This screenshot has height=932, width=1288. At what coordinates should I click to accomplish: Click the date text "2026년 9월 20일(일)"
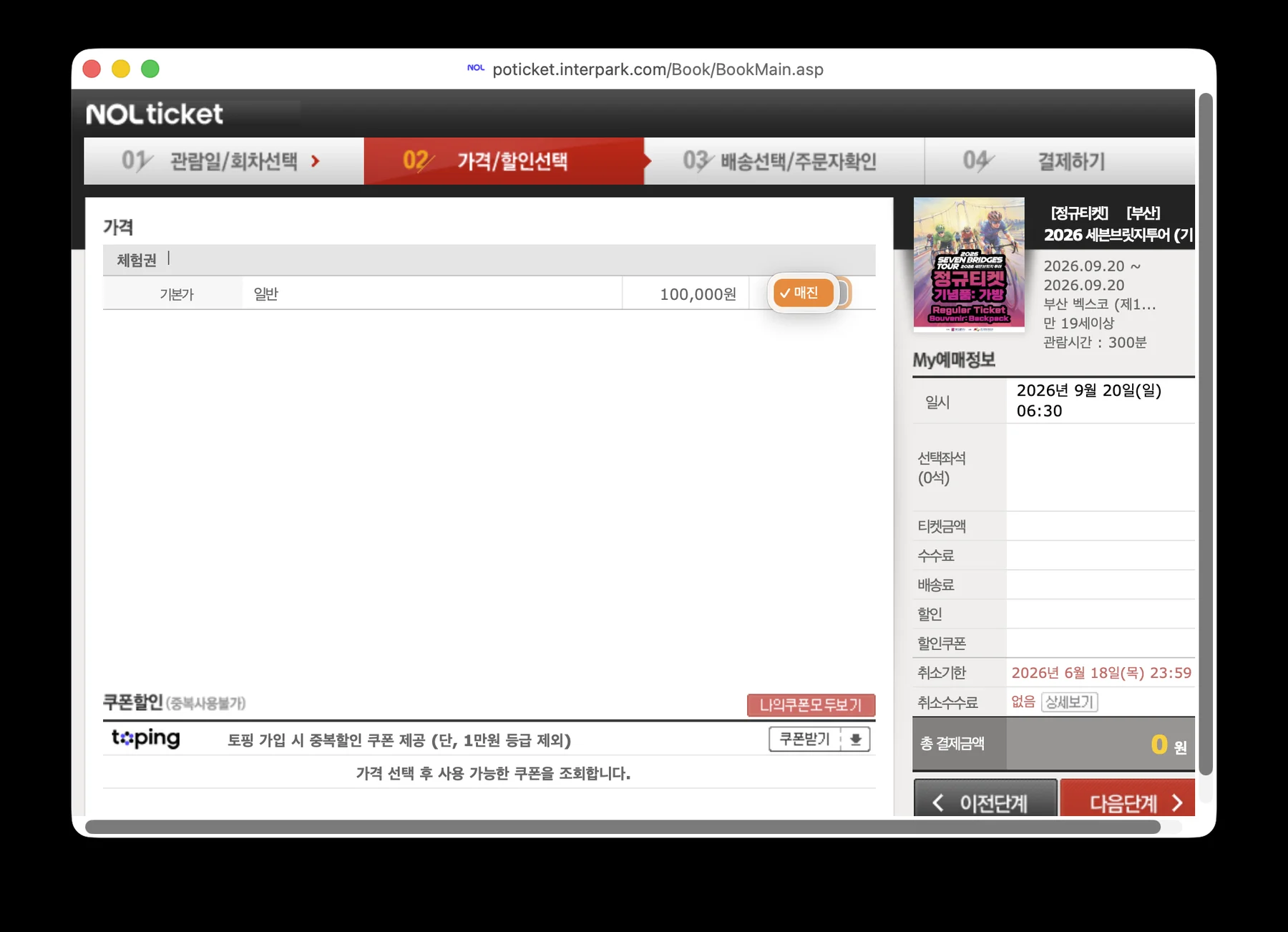coord(1088,390)
